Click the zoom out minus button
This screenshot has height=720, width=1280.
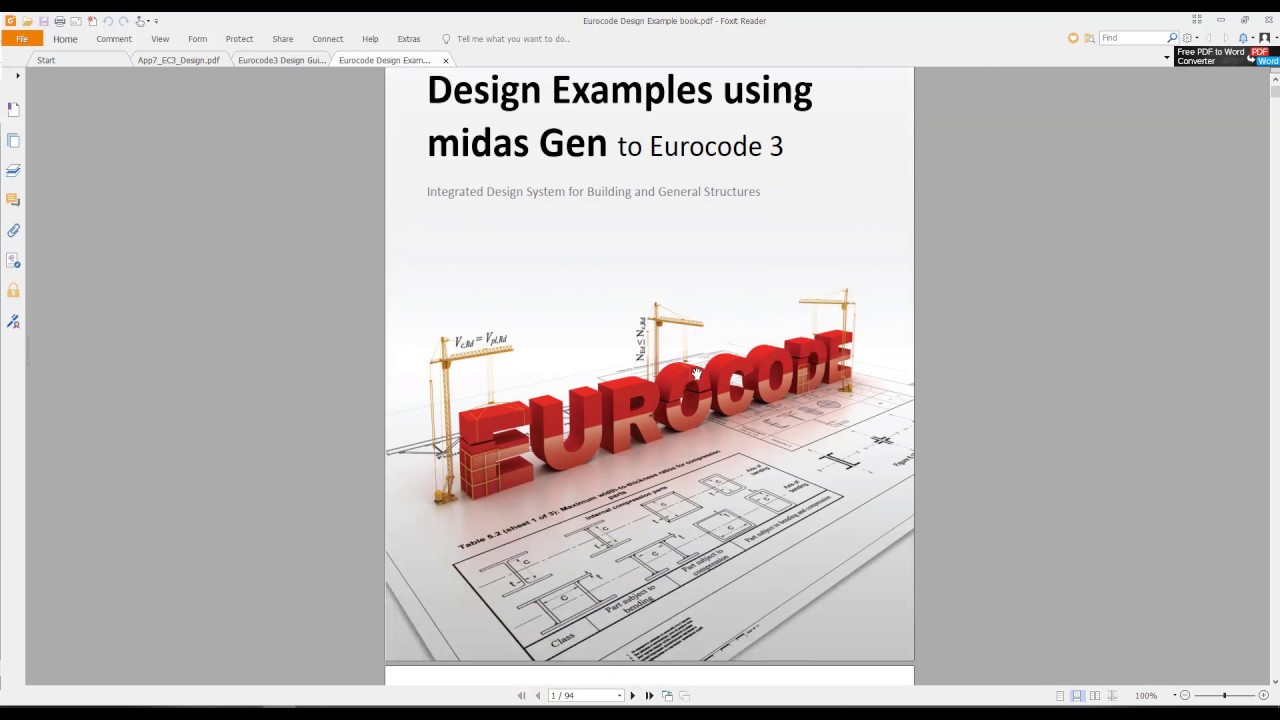click(1185, 695)
